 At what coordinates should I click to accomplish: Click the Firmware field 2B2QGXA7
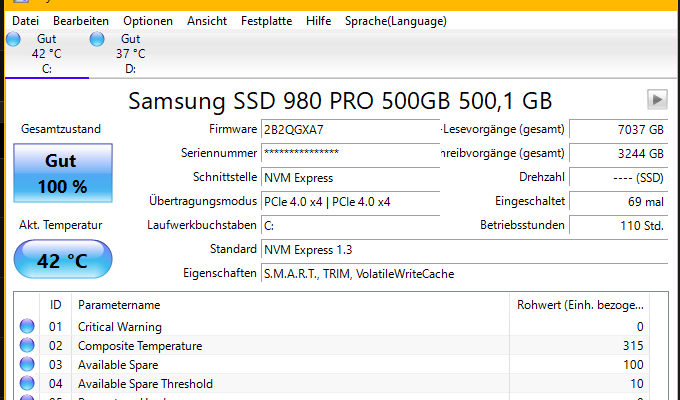[x=350, y=129]
